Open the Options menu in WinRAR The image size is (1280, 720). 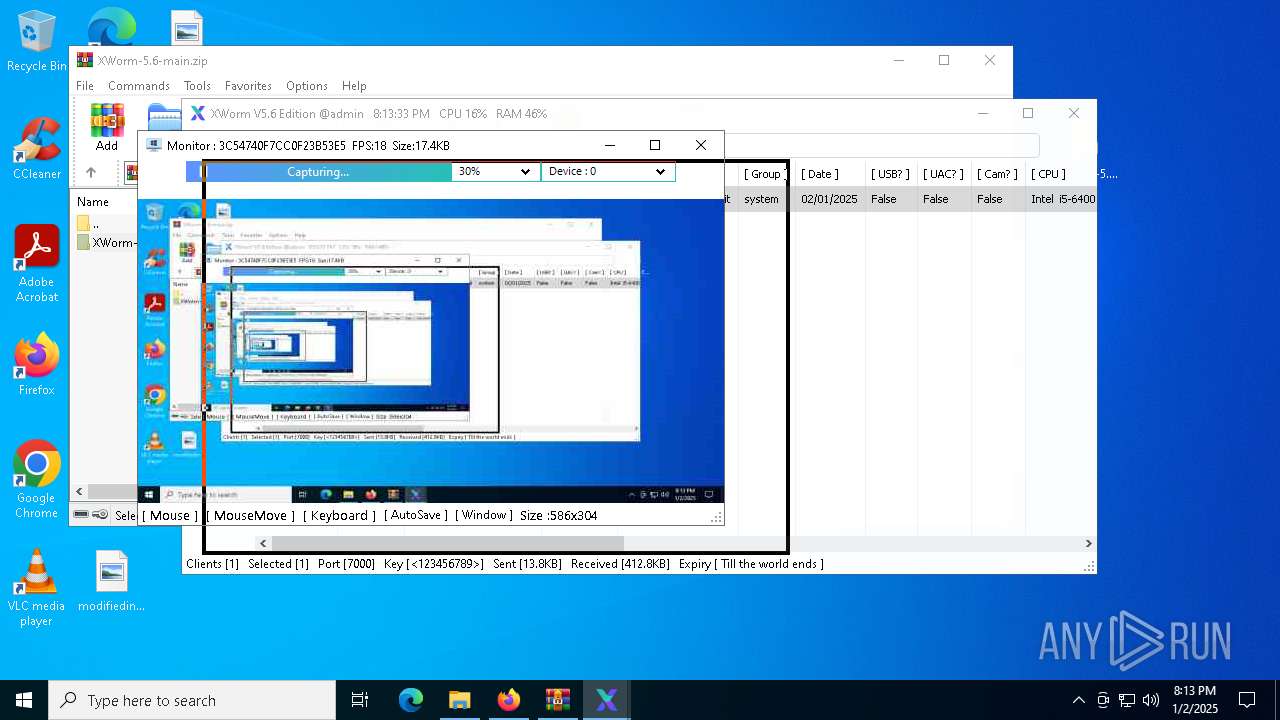click(307, 86)
